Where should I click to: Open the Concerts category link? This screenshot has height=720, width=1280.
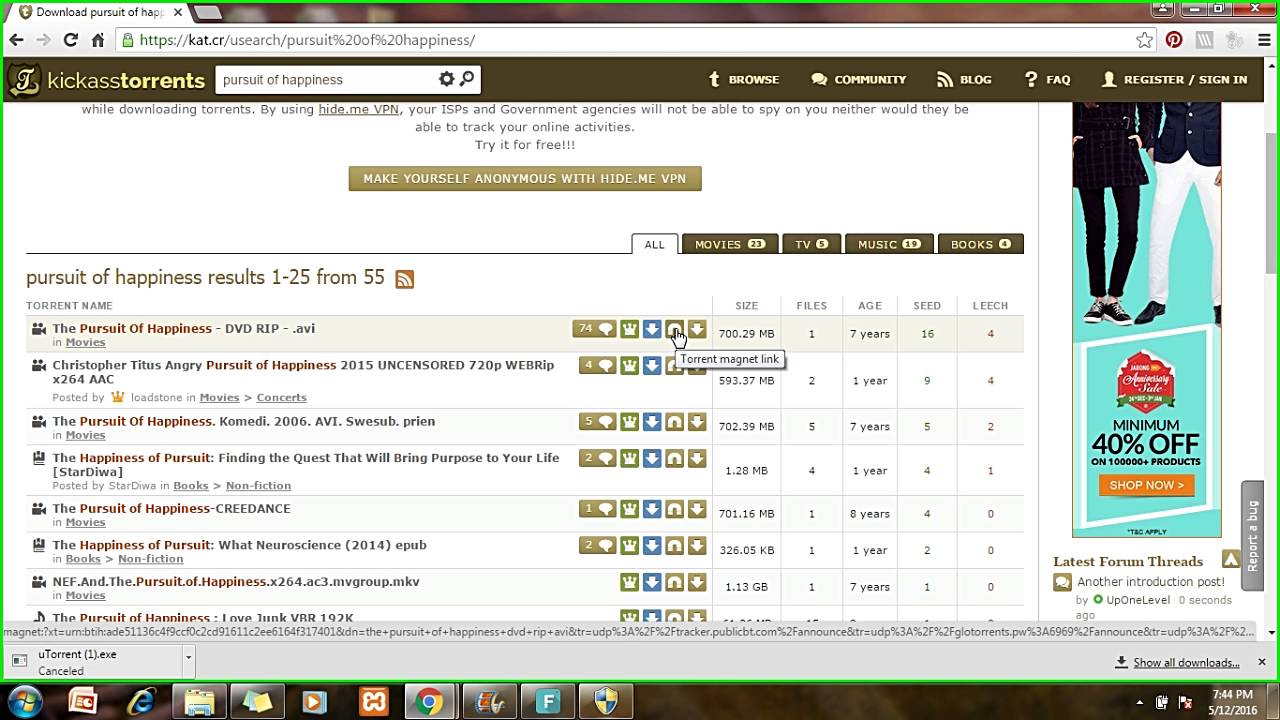pos(281,397)
